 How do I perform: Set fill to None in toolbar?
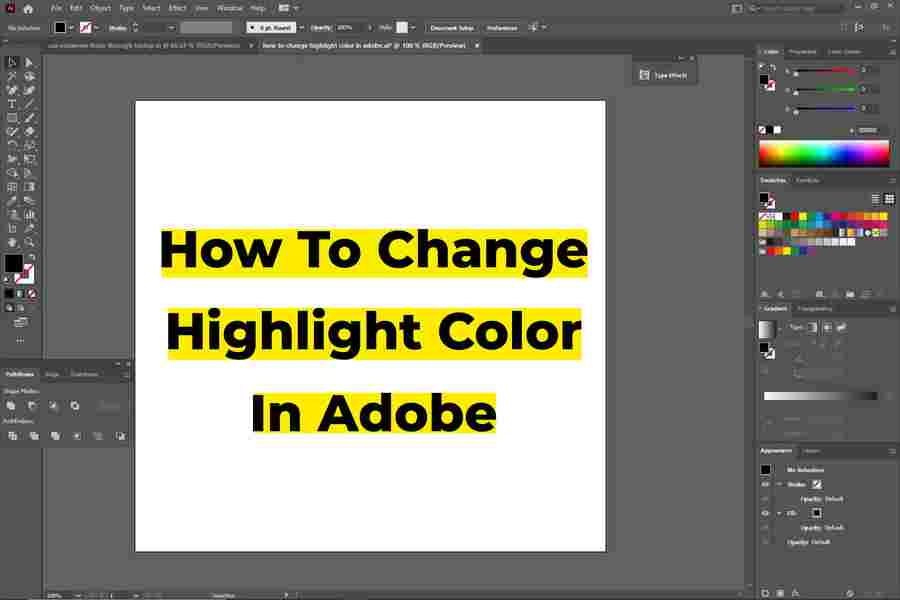(32, 294)
